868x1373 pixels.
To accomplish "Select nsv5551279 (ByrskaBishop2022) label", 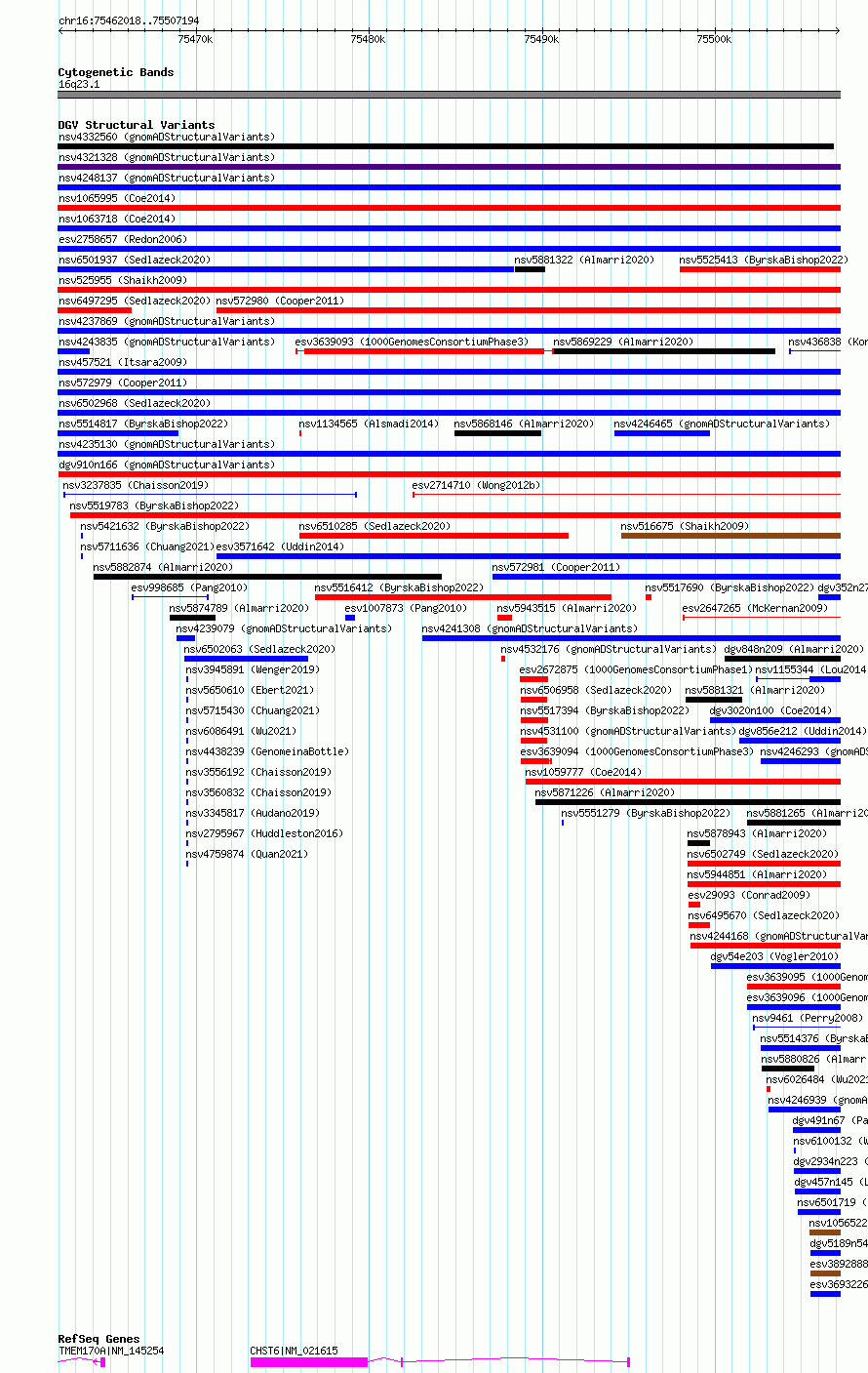I will 647,813.
